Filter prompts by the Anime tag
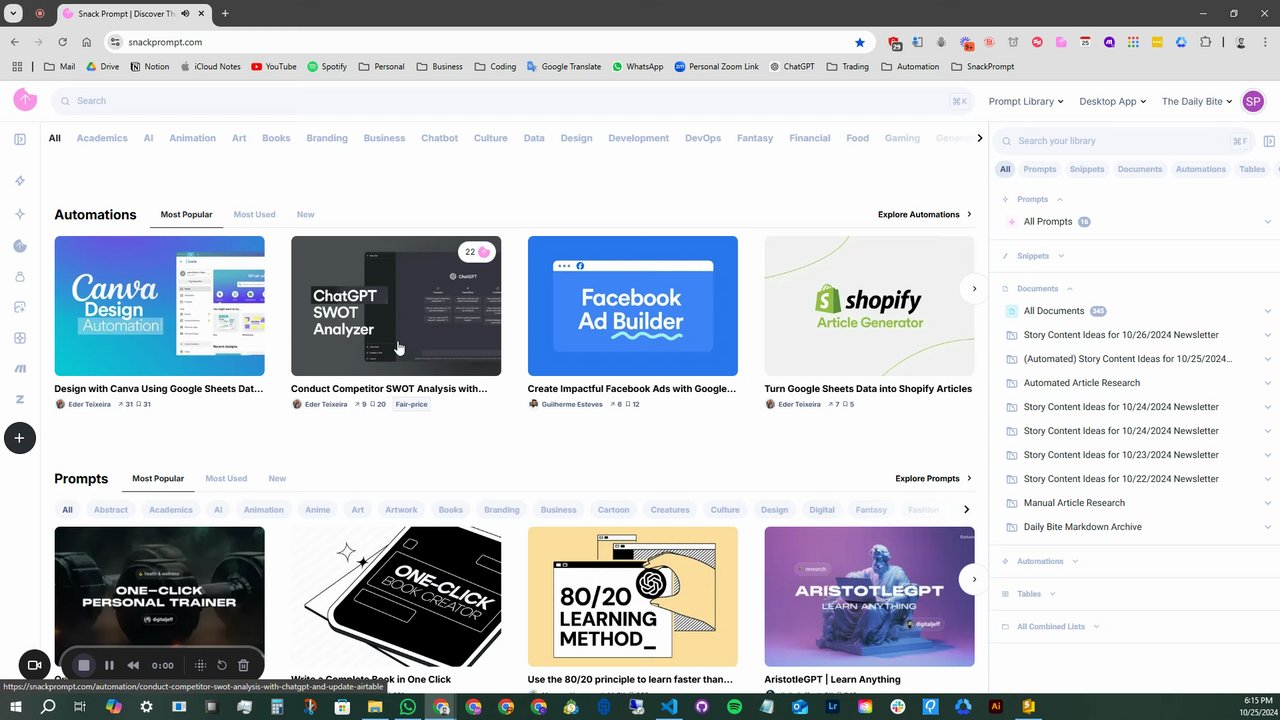Image resolution: width=1280 pixels, height=720 pixels. [x=317, y=510]
